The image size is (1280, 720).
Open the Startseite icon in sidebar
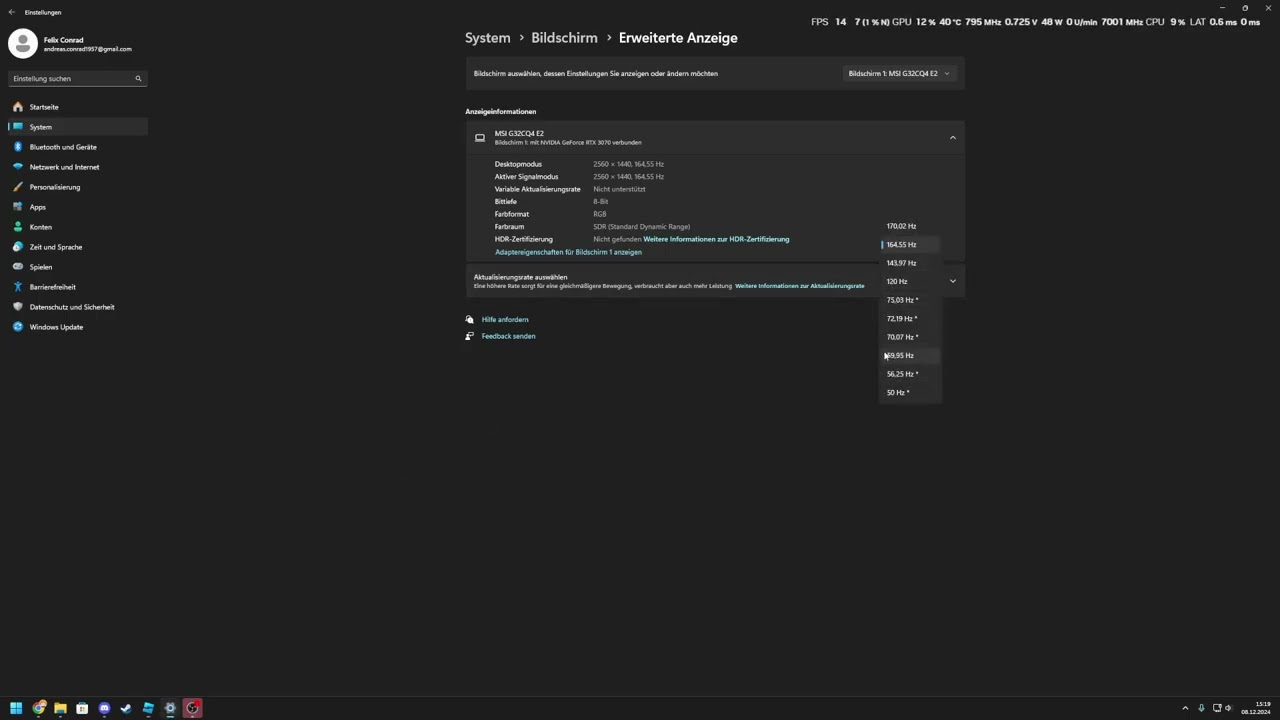point(18,107)
